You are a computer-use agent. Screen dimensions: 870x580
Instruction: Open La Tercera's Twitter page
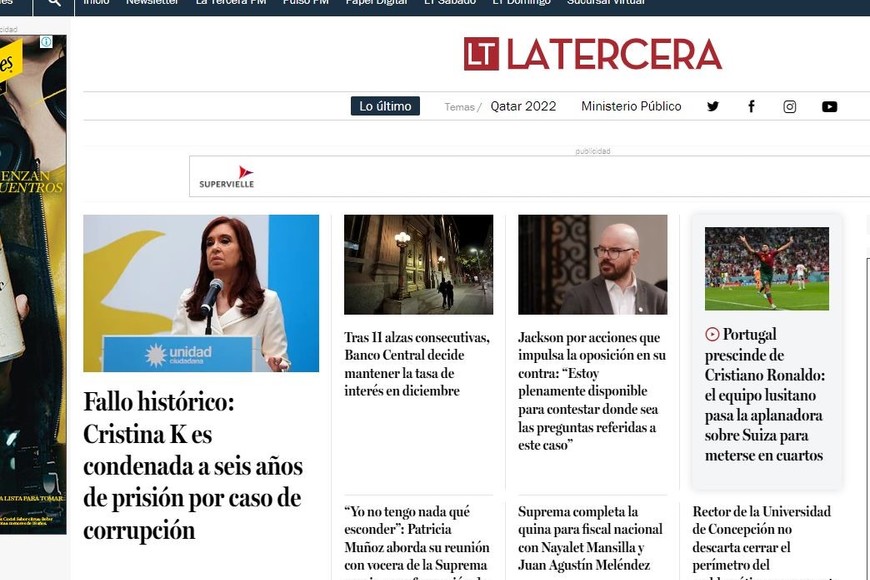[713, 107]
